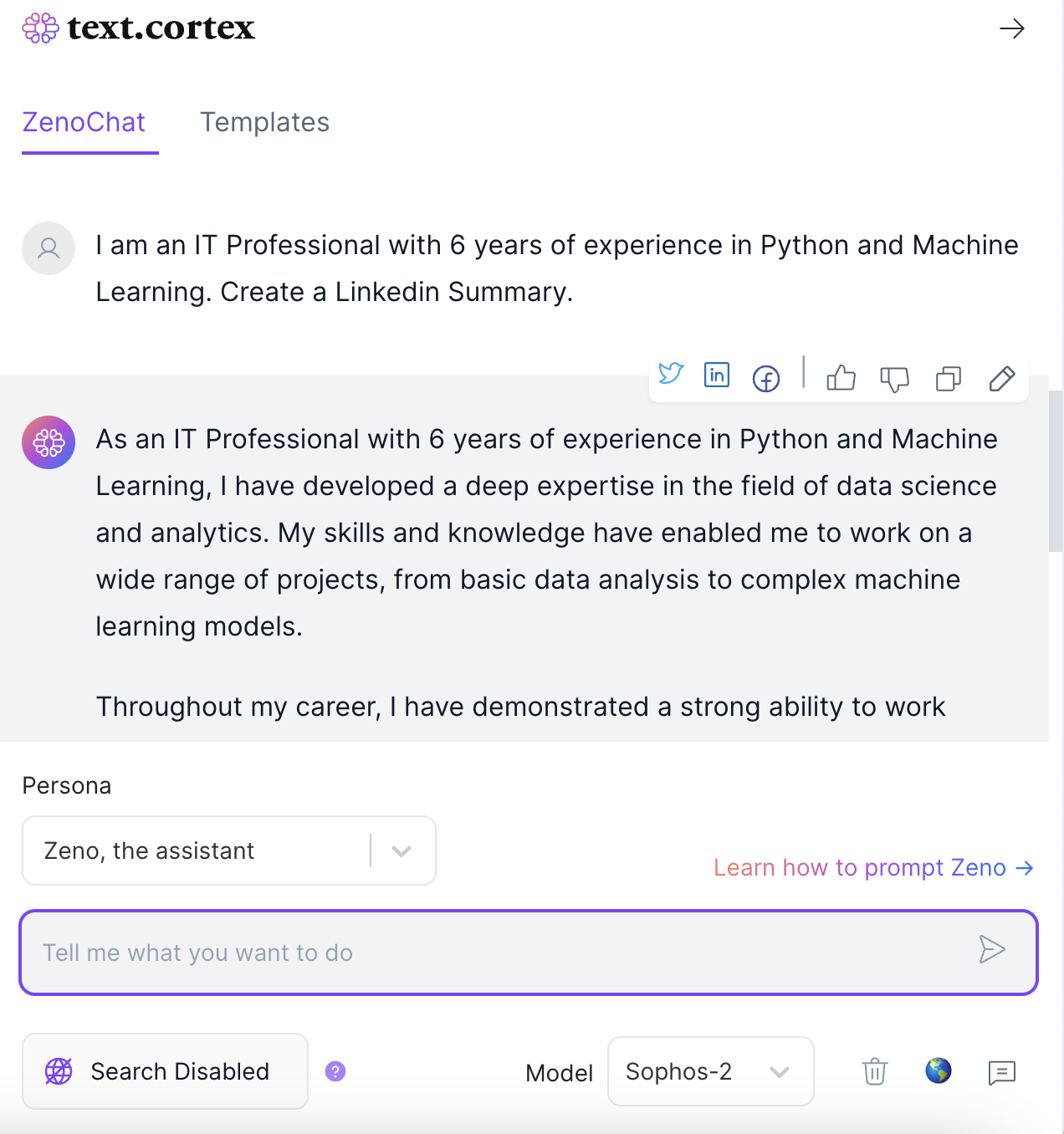
Task: Enable web search by clicking Search Disabled
Action: pyautogui.click(x=164, y=1070)
